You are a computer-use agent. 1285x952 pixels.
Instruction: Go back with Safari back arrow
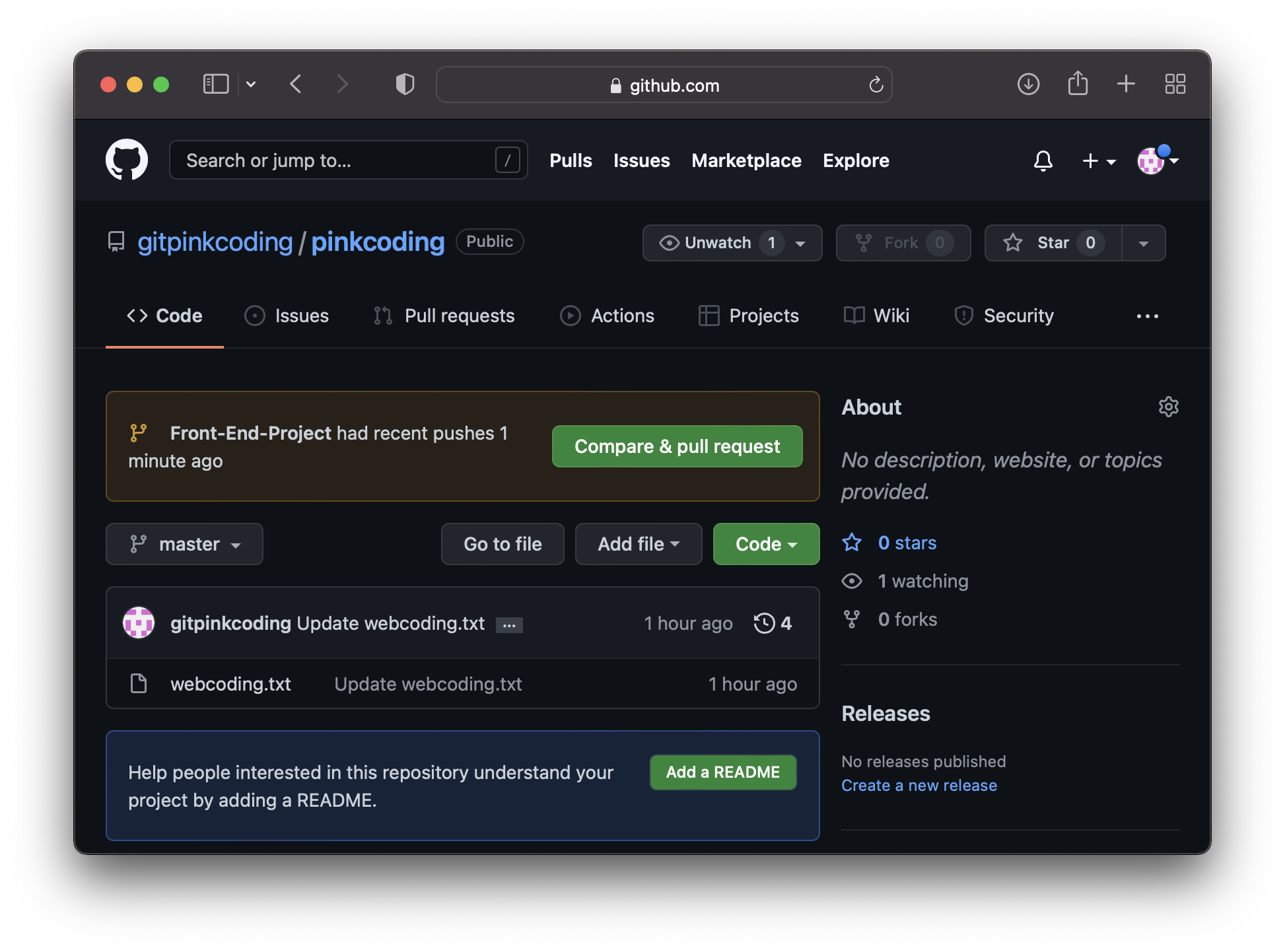coord(296,85)
